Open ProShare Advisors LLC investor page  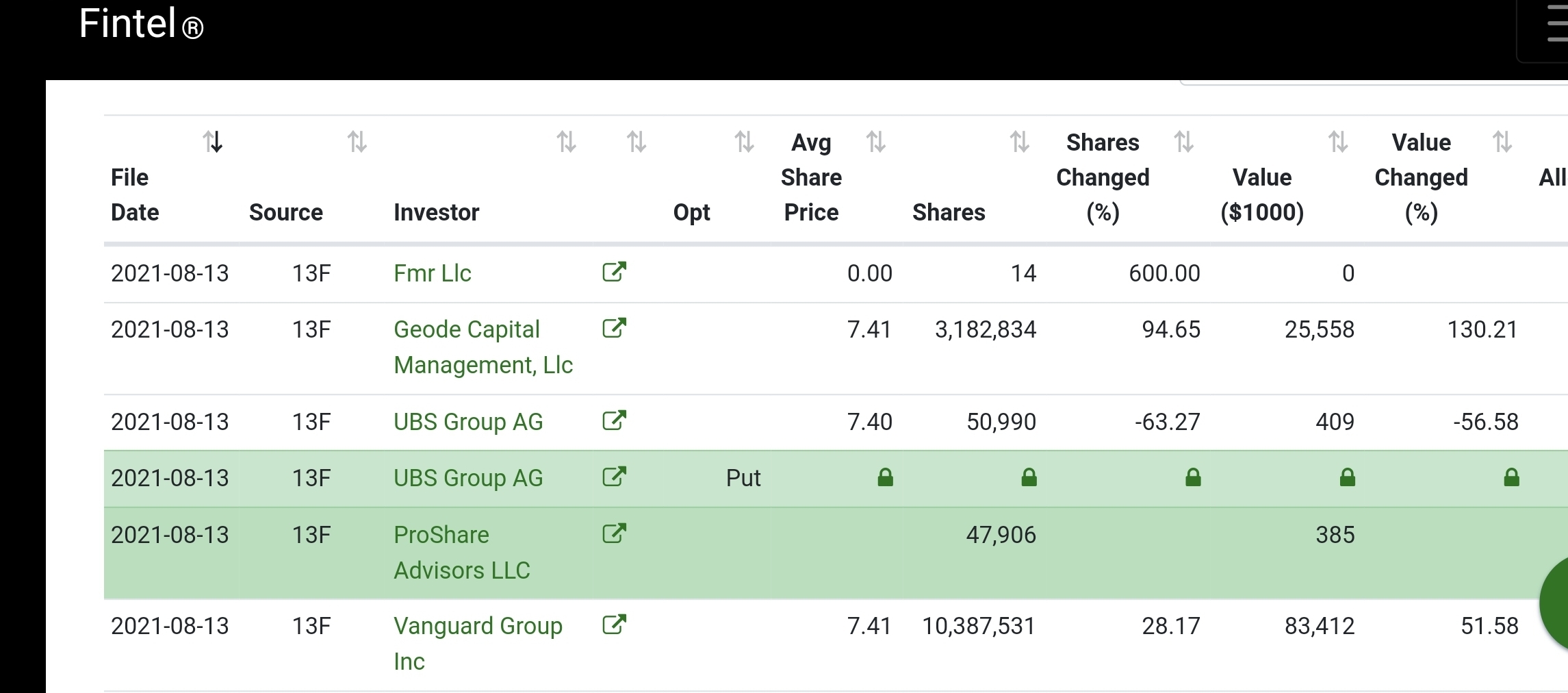point(461,552)
